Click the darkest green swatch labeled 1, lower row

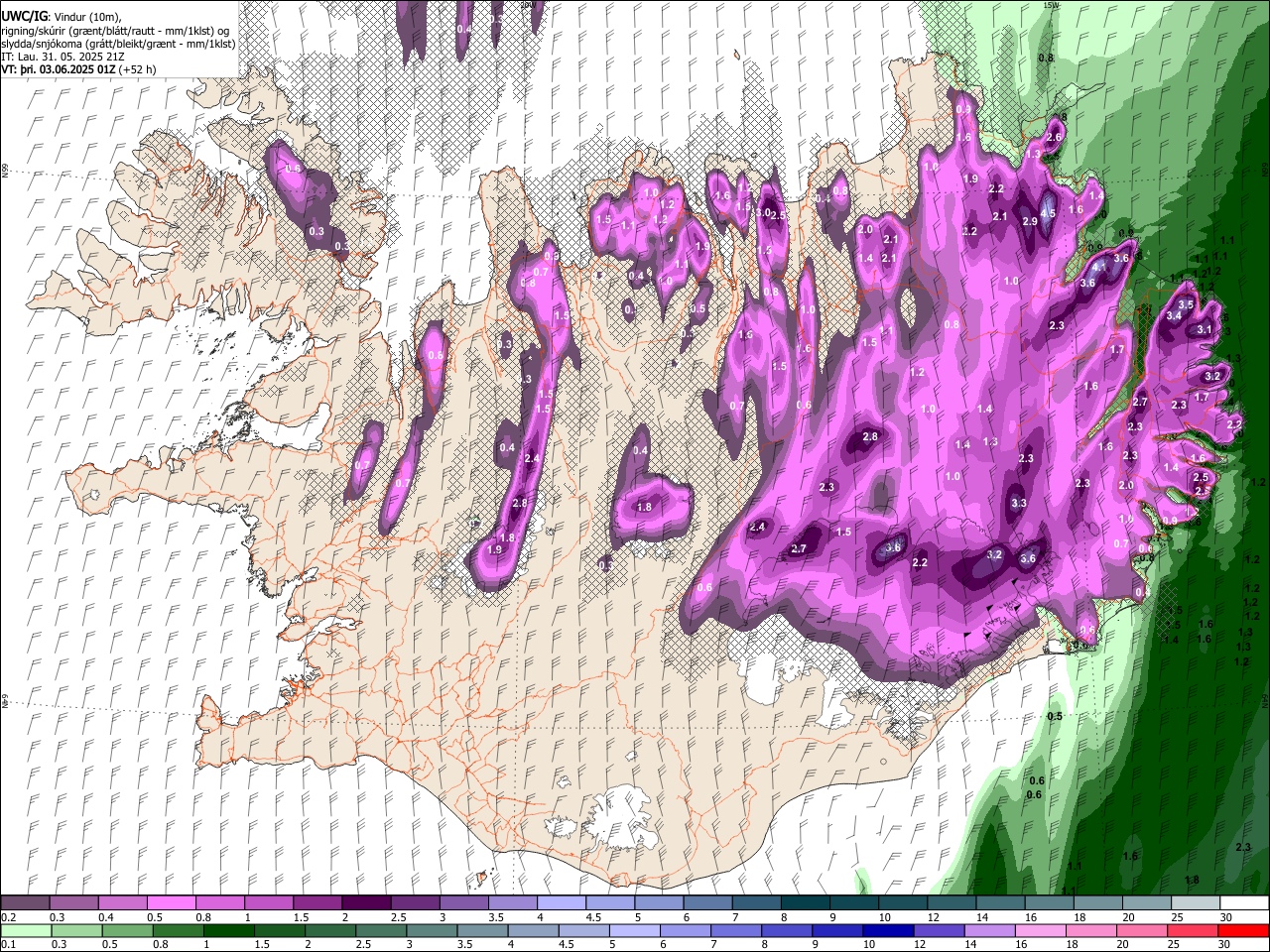coord(228,930)
